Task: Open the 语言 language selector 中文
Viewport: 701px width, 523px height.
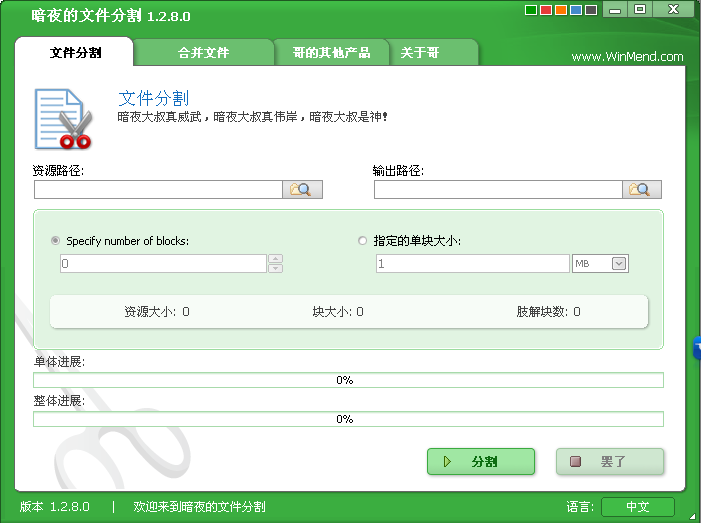Action: click(x=638, y=506)
